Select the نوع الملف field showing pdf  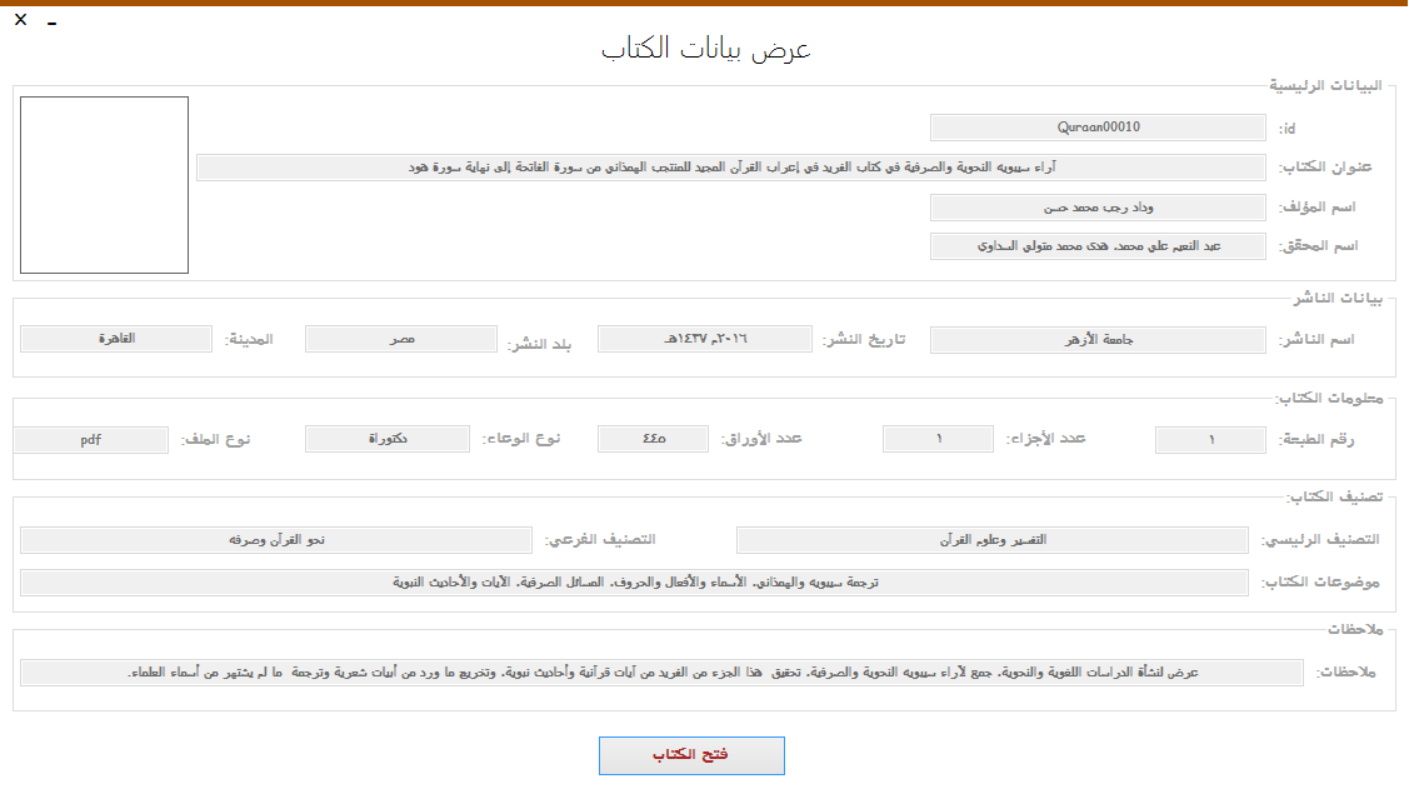[x=90, y=438]
